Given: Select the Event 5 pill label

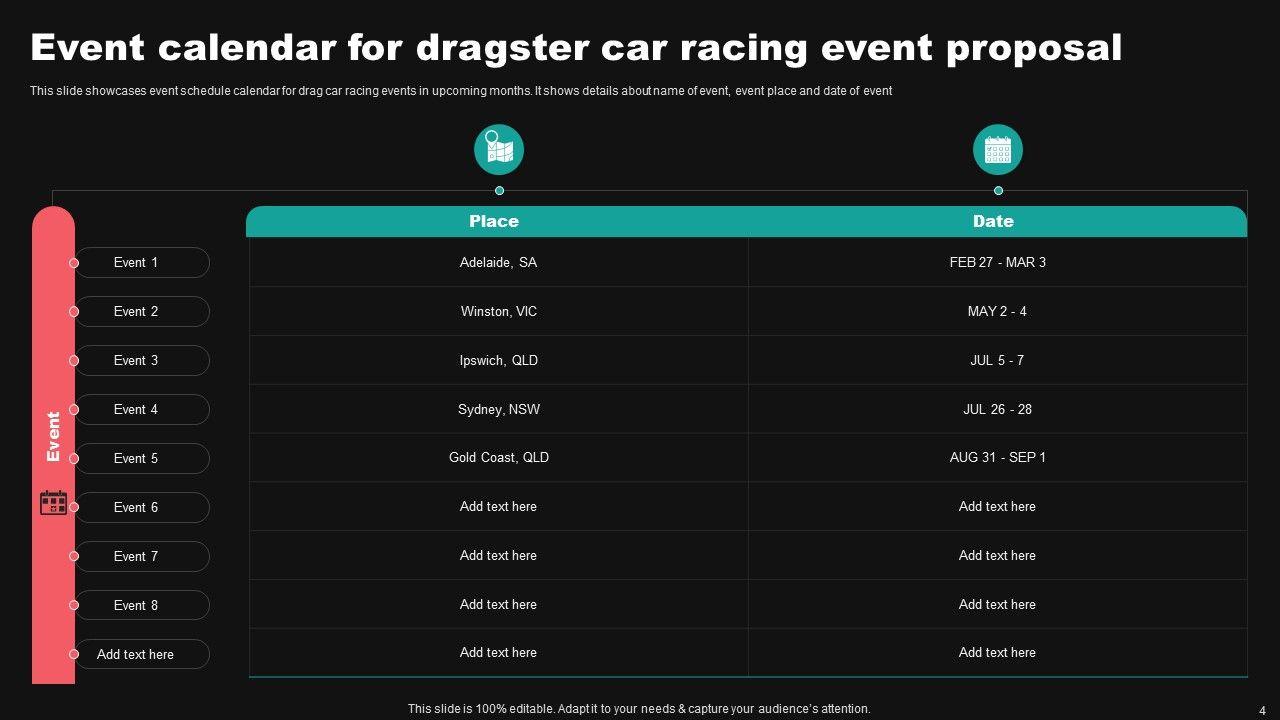Looking at the screenshot, I should 141,458.
